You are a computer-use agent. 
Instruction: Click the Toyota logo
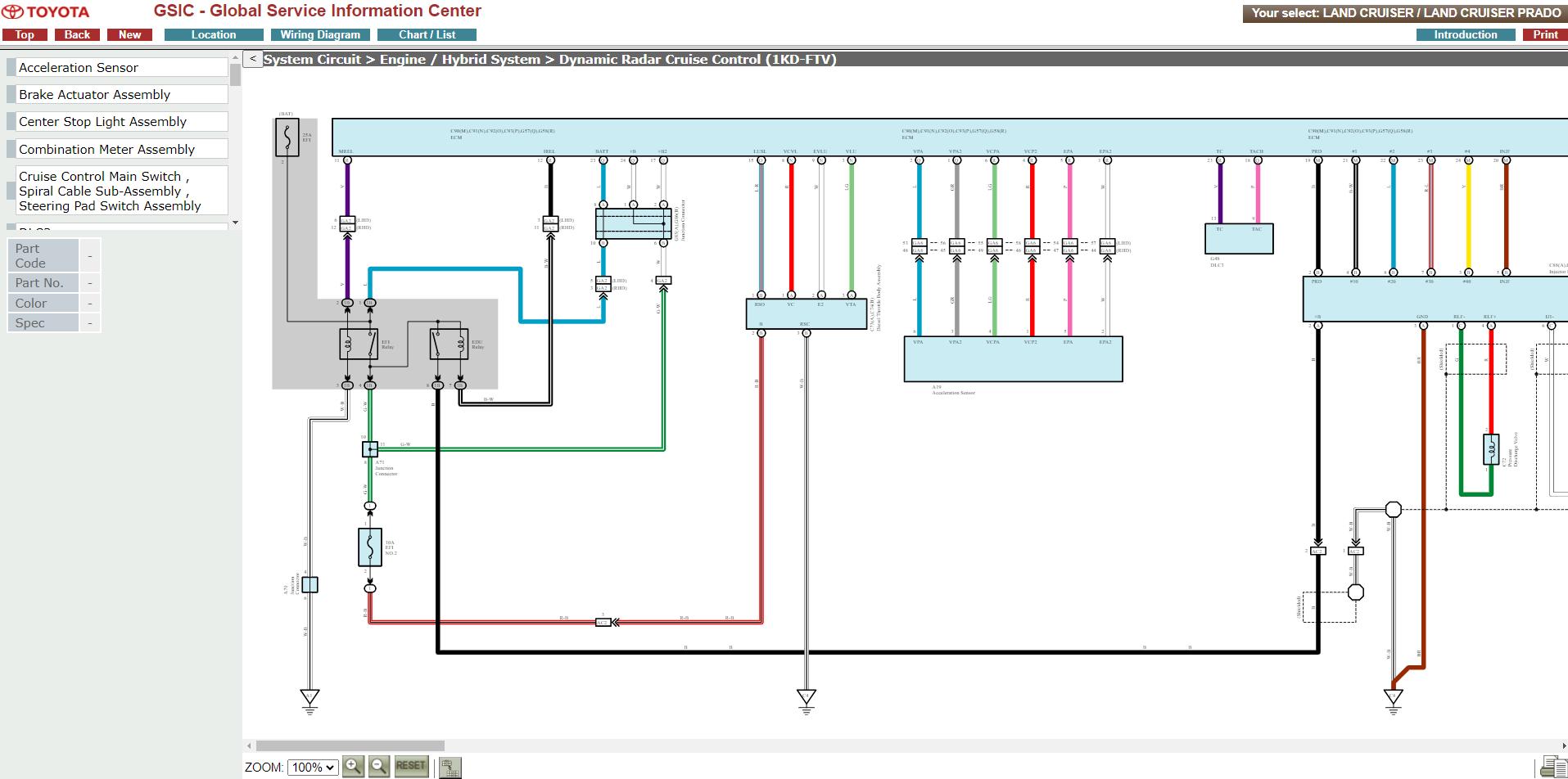[x=46, y=12]
